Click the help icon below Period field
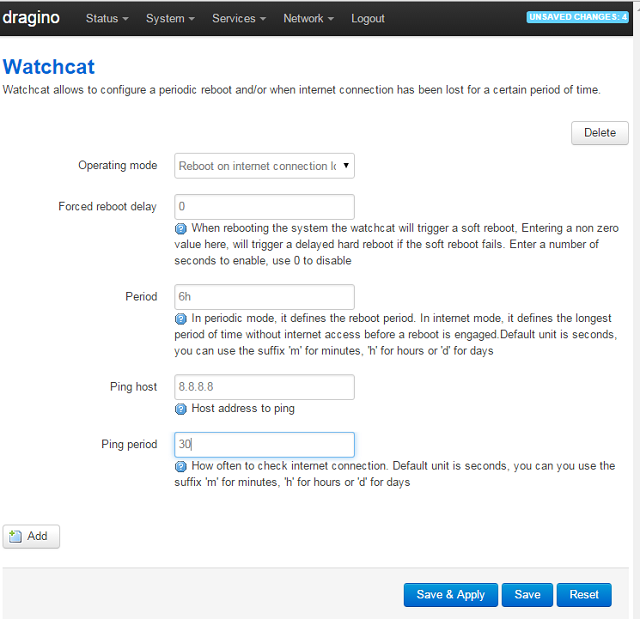 (x=180, y=319)
